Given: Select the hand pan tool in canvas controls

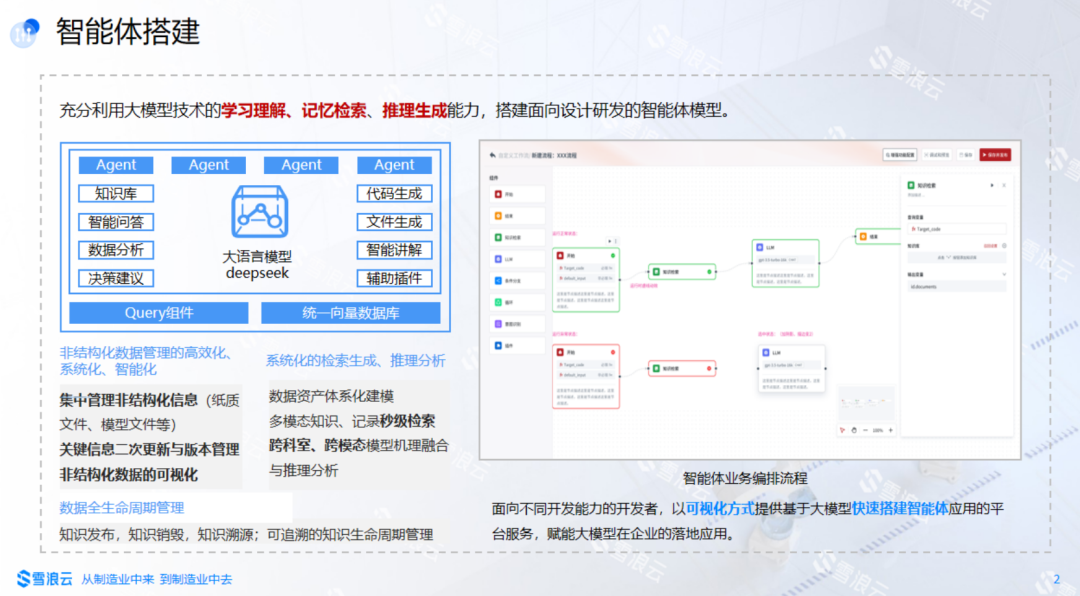Looking at the screenshot, I should [x=854, y=430].
